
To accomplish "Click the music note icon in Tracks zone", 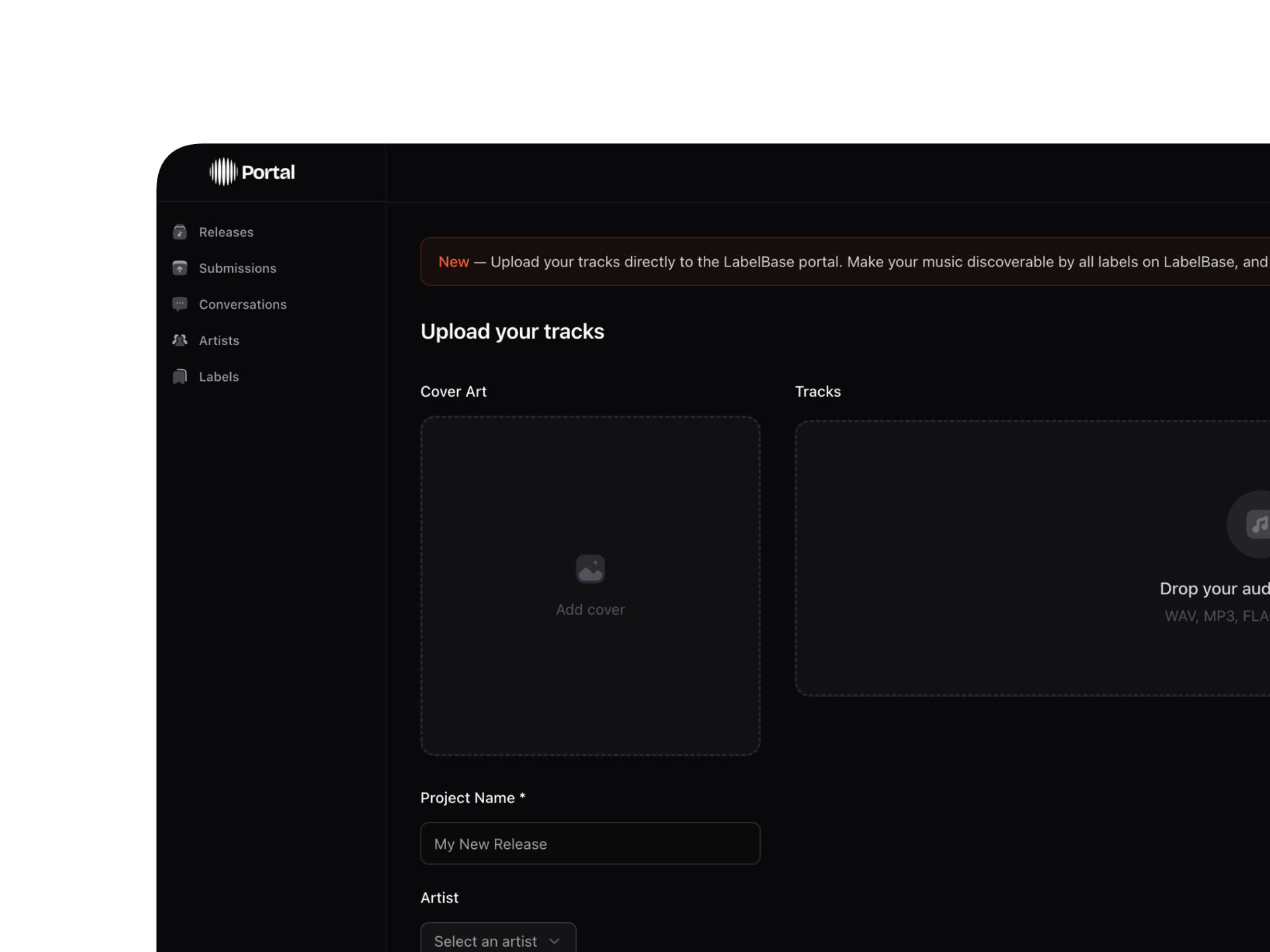I will (x=1258, y=524).
